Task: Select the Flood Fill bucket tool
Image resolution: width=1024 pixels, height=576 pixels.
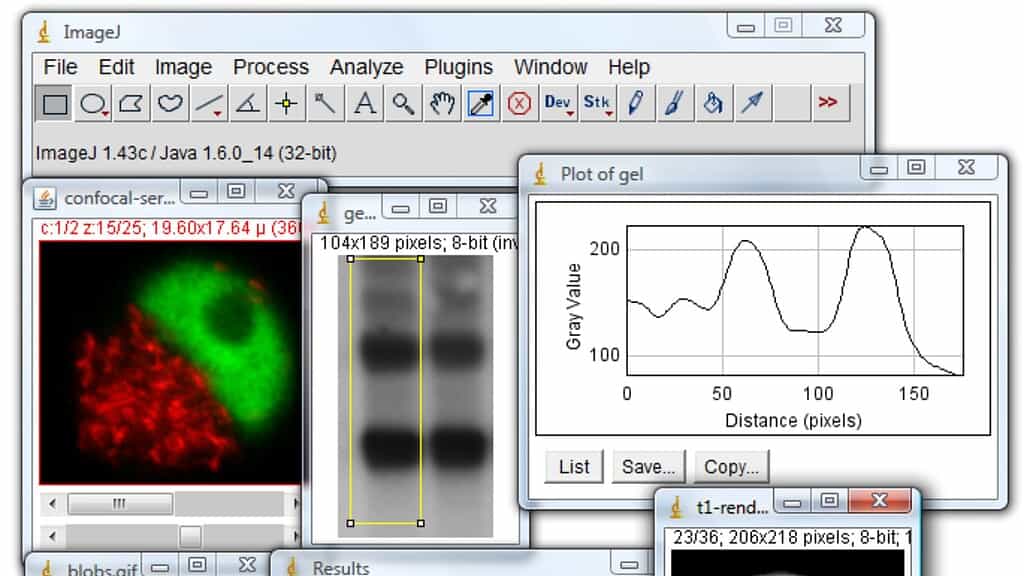Action: coord(713,104)
